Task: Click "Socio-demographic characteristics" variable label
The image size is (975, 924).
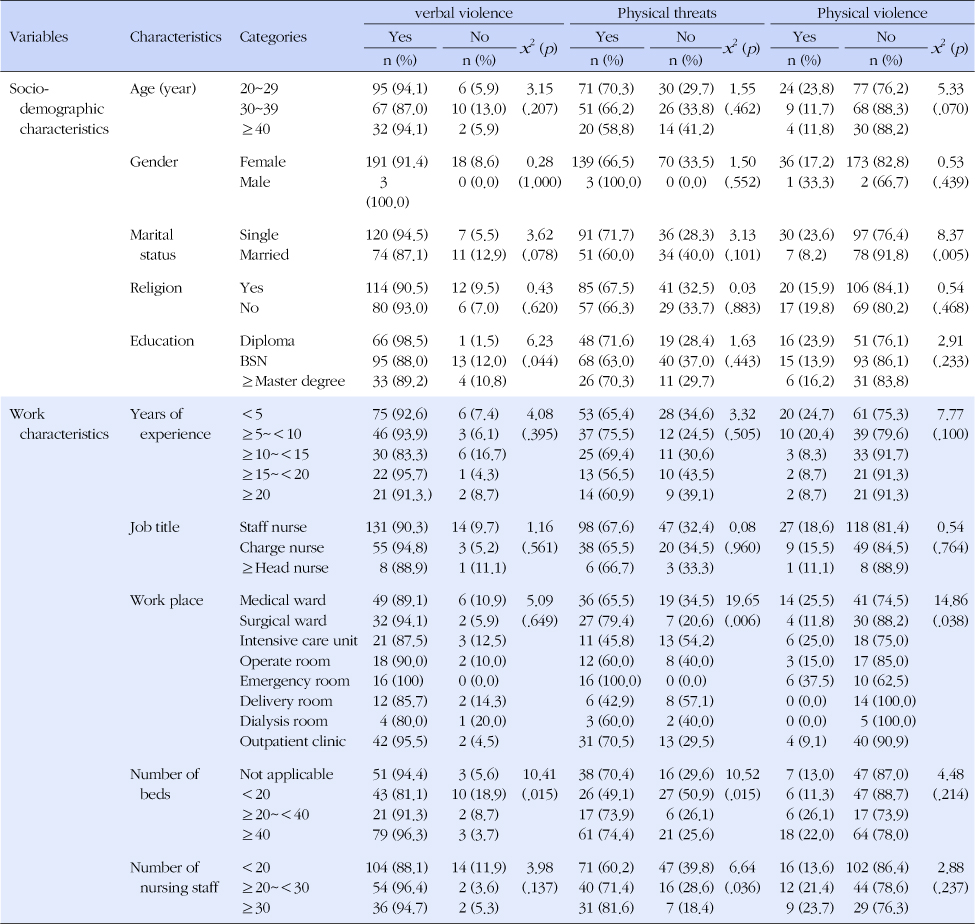Action: tap(59, 109)
